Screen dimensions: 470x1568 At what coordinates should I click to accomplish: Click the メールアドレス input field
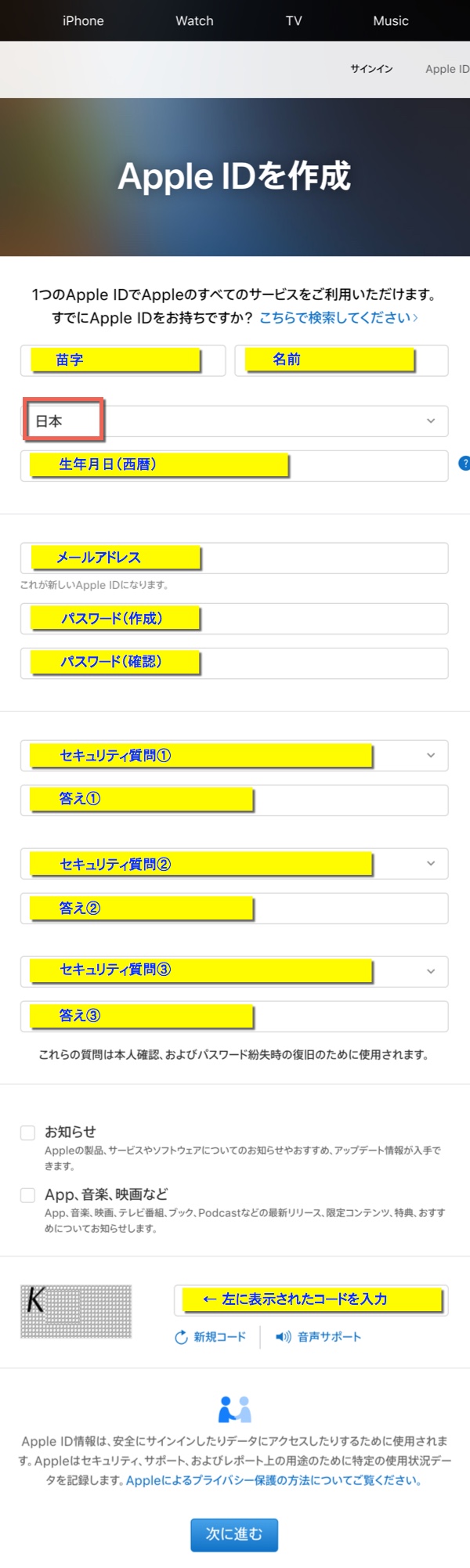point(234,558)
